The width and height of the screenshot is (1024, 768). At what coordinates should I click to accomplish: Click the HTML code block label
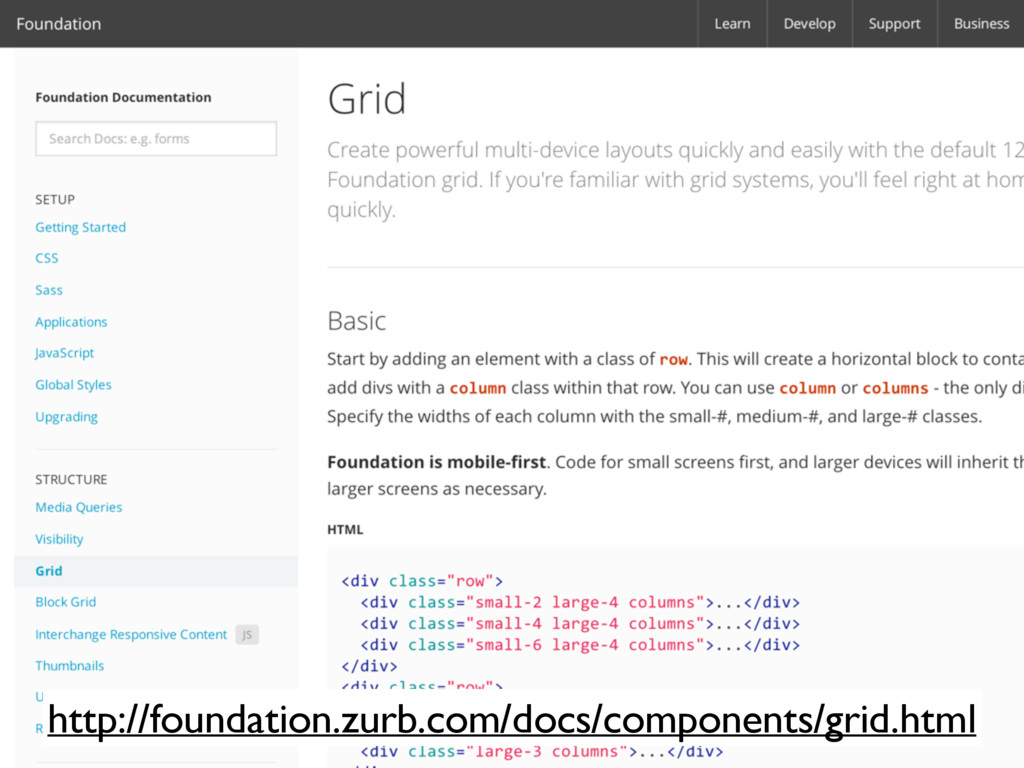click(x=345, y=530)
